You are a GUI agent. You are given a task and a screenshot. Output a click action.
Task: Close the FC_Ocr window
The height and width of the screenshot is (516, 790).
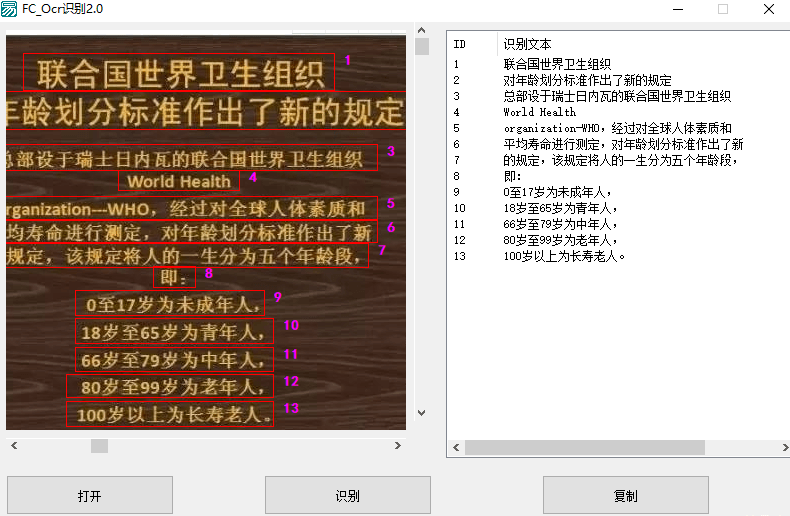click(769, 9)
